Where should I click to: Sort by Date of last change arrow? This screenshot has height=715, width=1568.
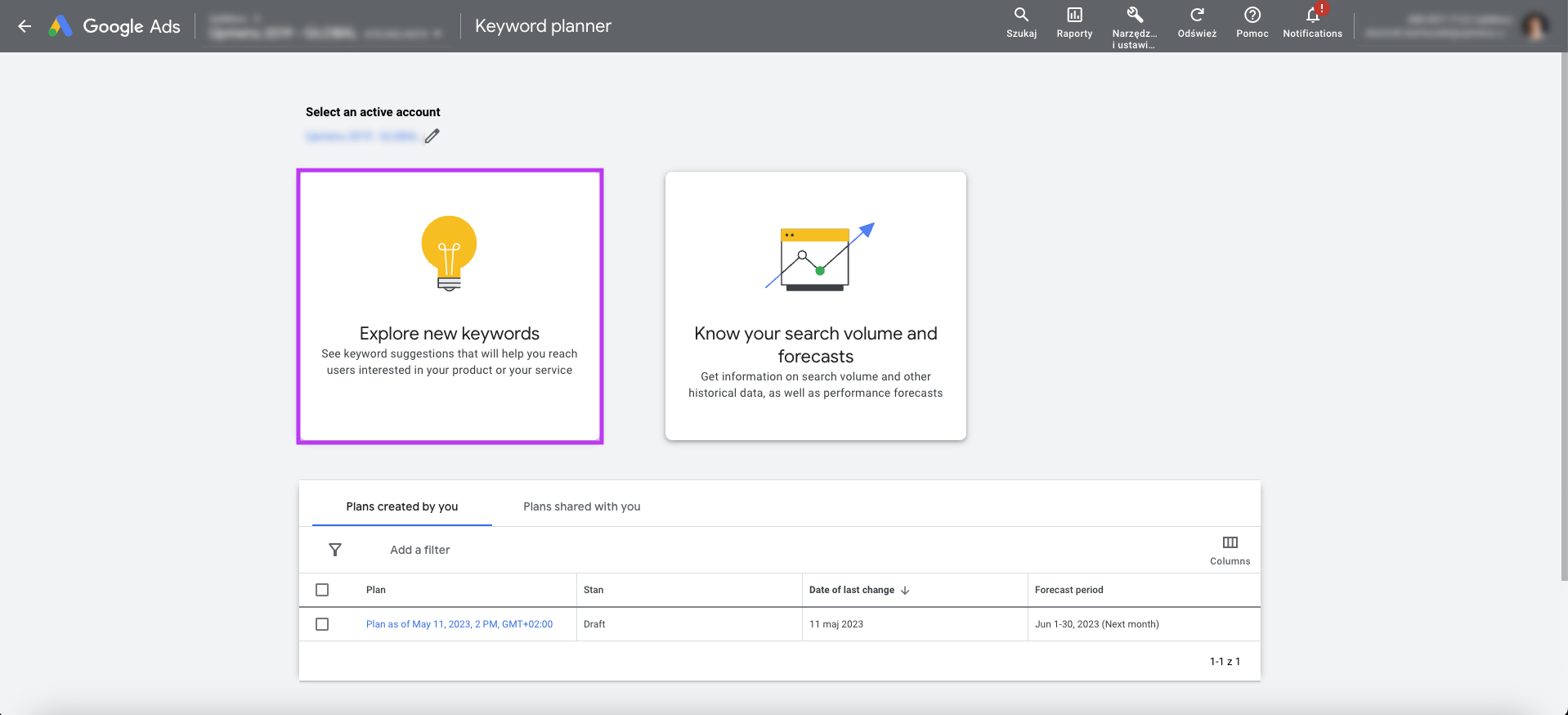(x=905, y=590)
